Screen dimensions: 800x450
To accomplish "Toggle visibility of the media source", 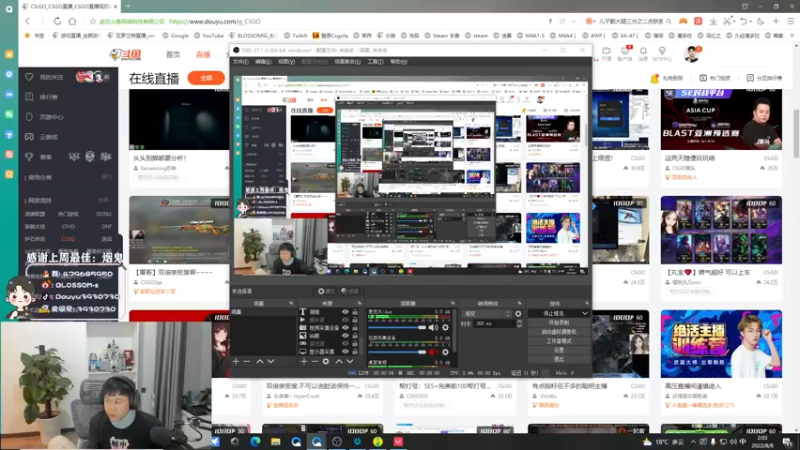I will coord(345,320).
